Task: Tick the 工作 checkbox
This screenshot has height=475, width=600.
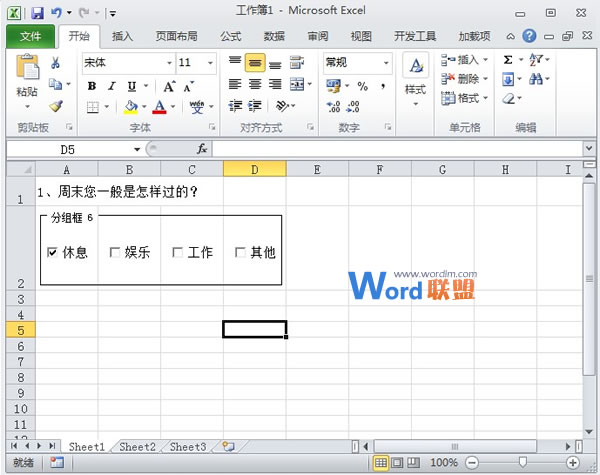Action: [x=177, y=253]
